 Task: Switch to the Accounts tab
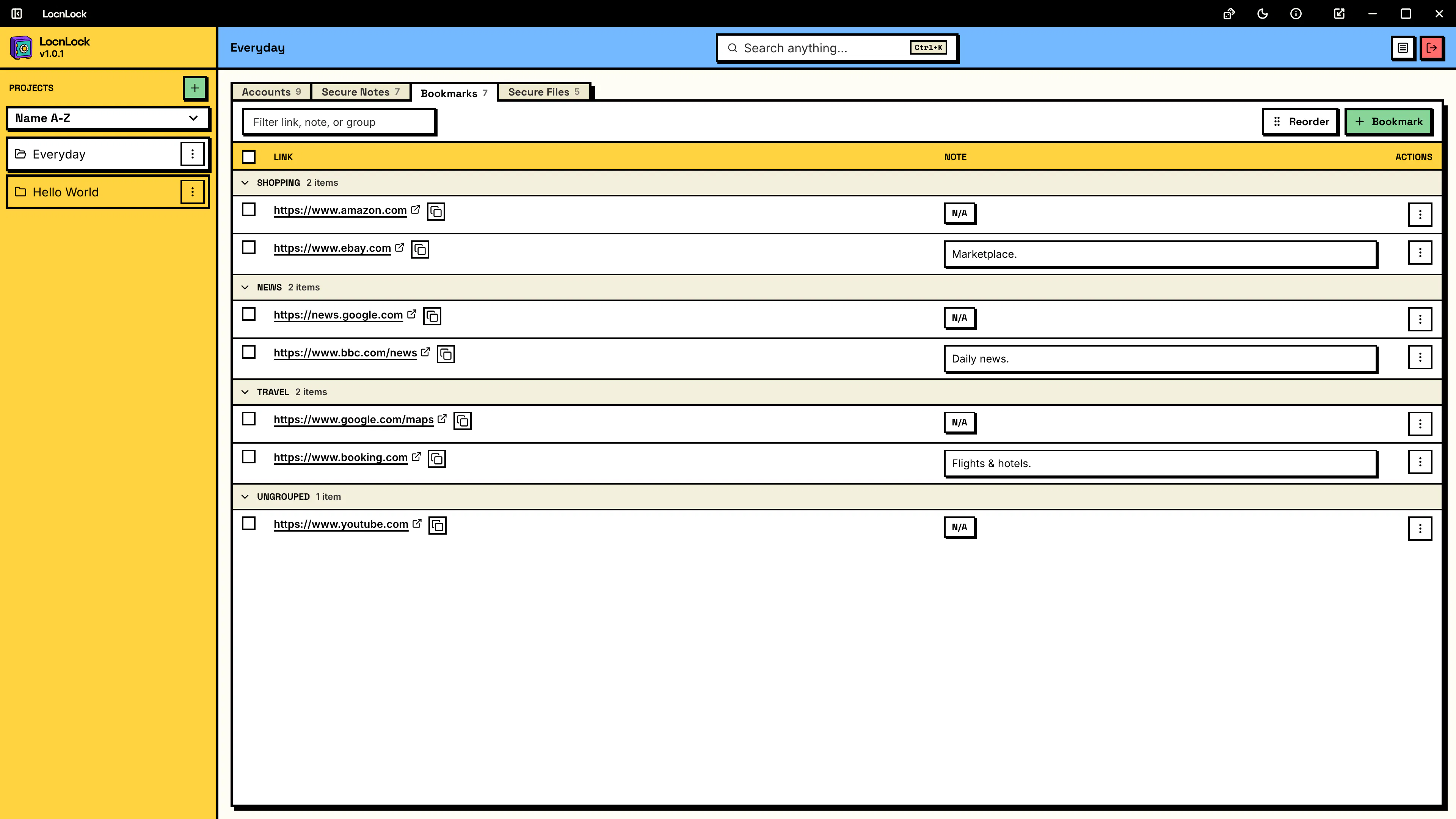[x=271, y=91]
